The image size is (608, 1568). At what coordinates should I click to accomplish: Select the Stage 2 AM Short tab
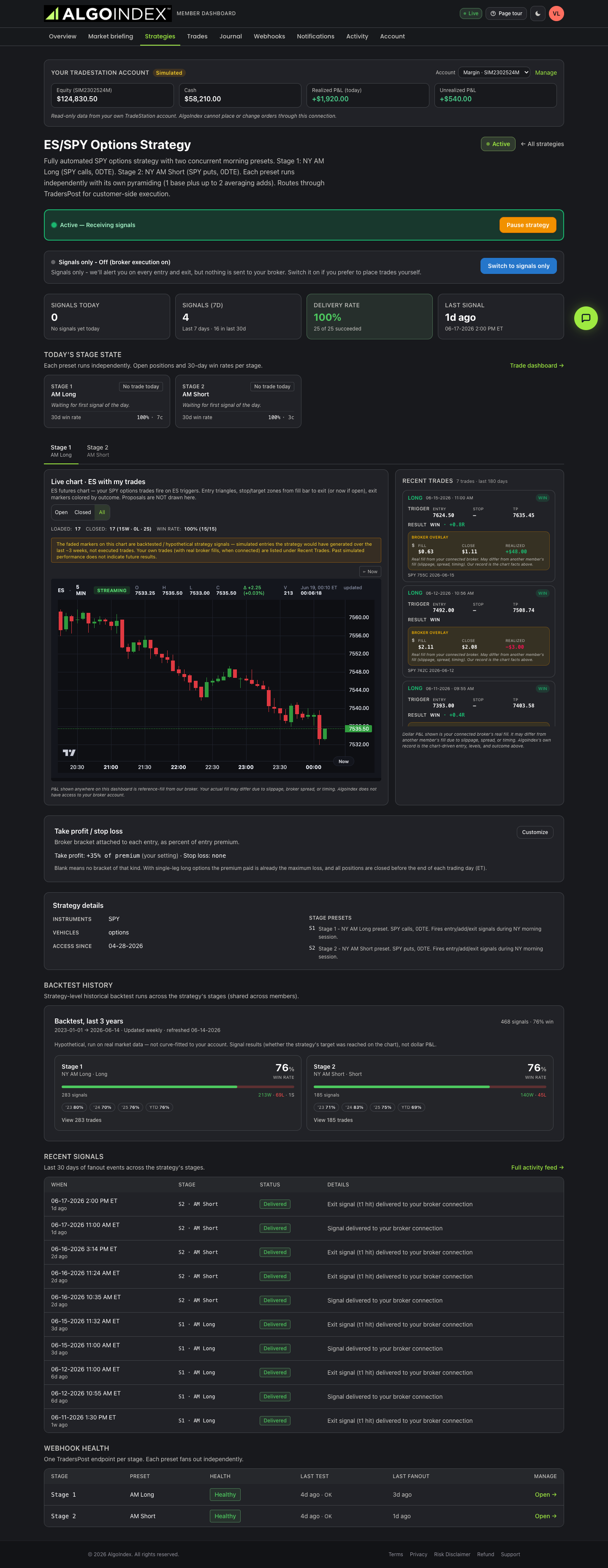(98, 451)
